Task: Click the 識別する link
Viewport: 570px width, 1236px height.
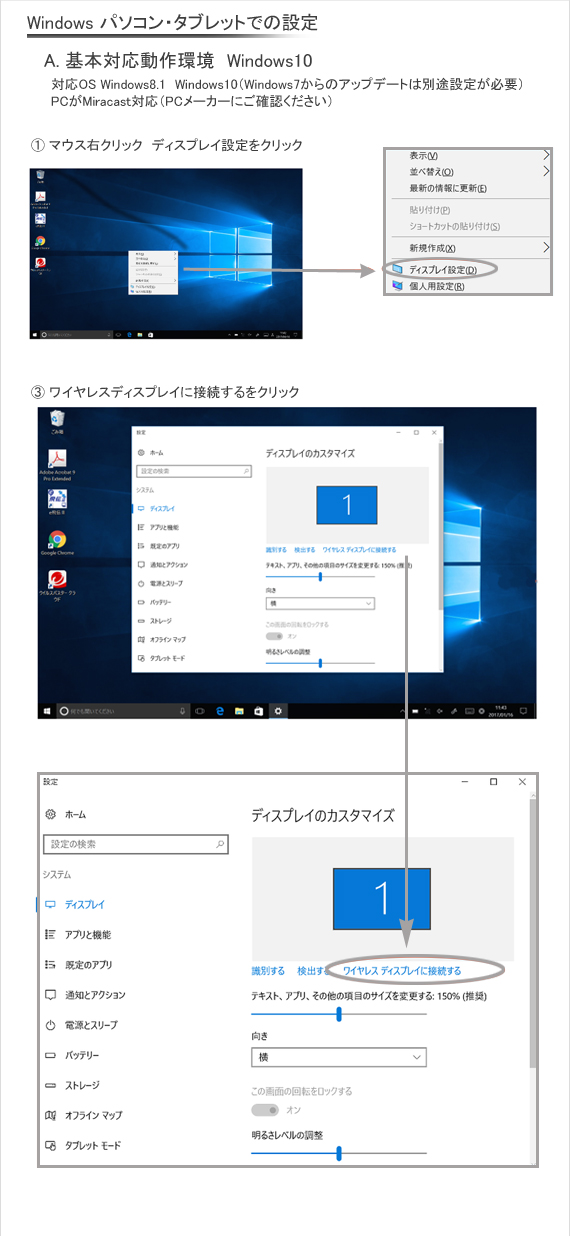Action: pyautogui.click(x=268, y=971)
